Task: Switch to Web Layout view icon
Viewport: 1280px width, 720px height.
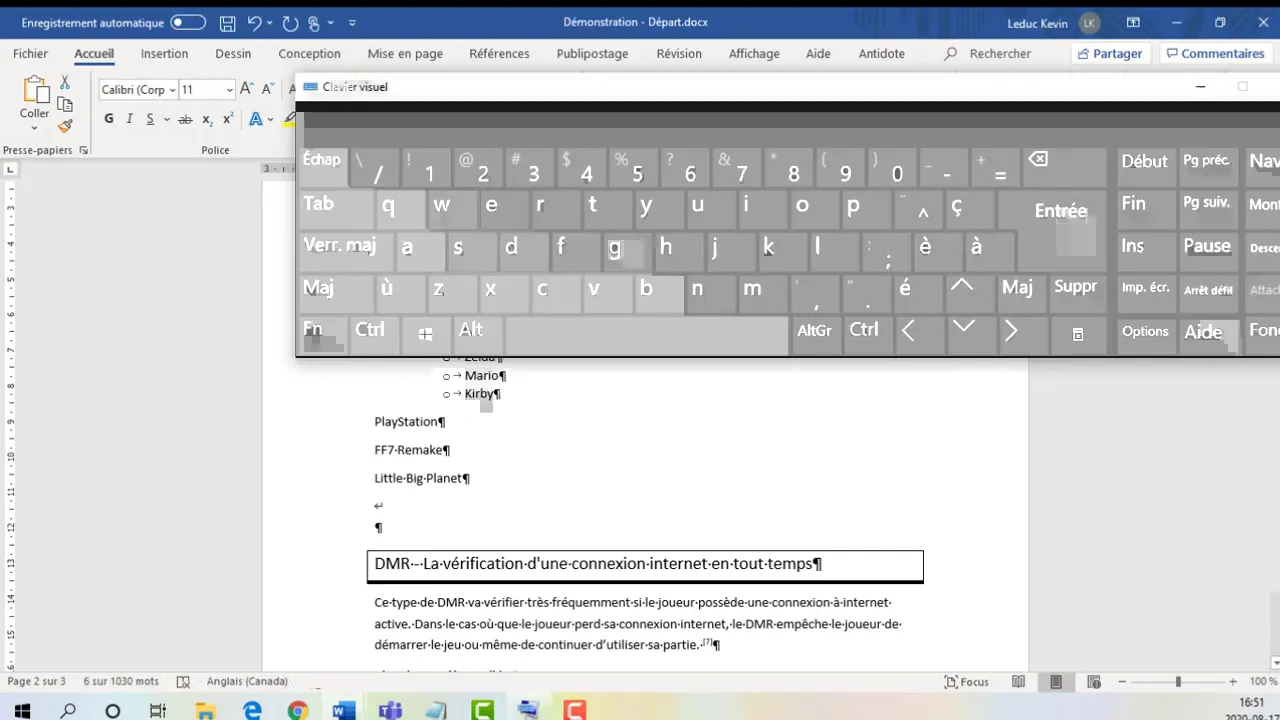Action: pyautogui.click(x=1093, y=682)
